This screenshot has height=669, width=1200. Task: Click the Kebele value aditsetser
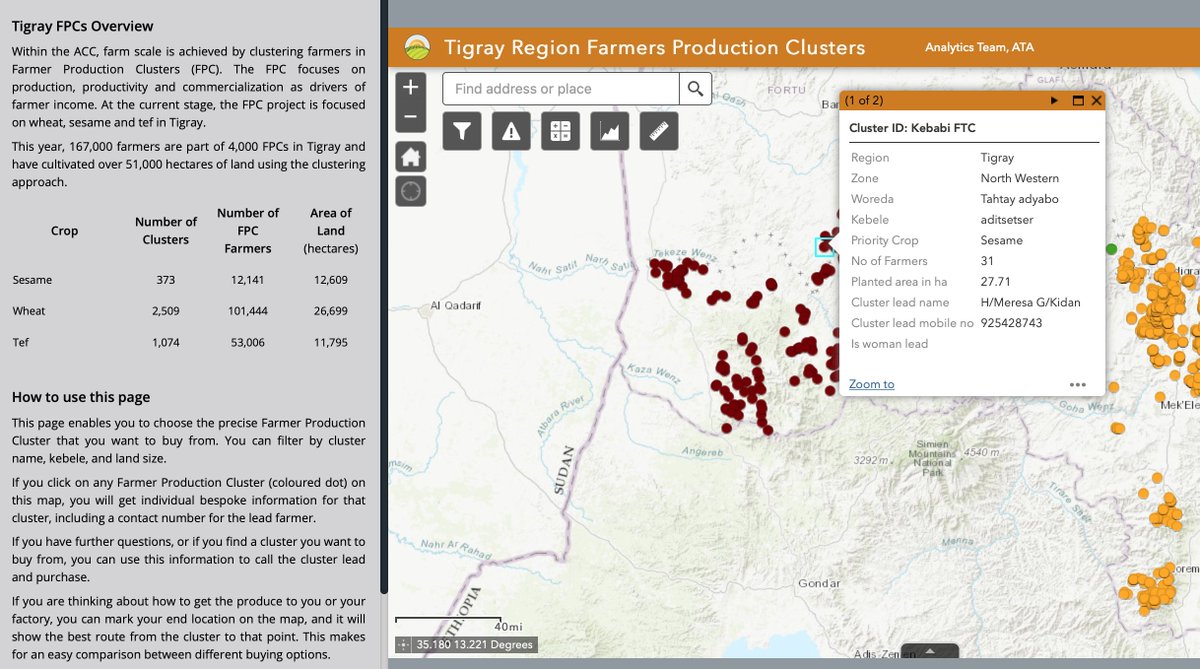click(x=1007, y=219)
